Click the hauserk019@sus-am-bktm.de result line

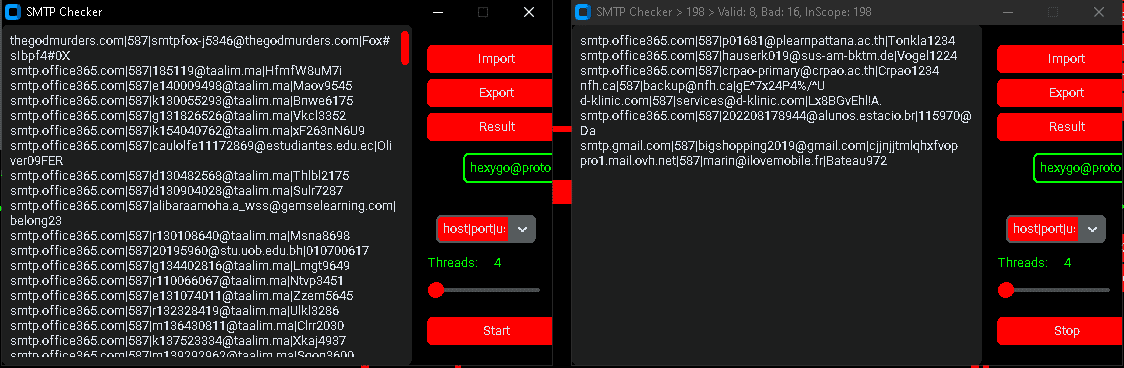pyautogui.click(x=768, y=56)
